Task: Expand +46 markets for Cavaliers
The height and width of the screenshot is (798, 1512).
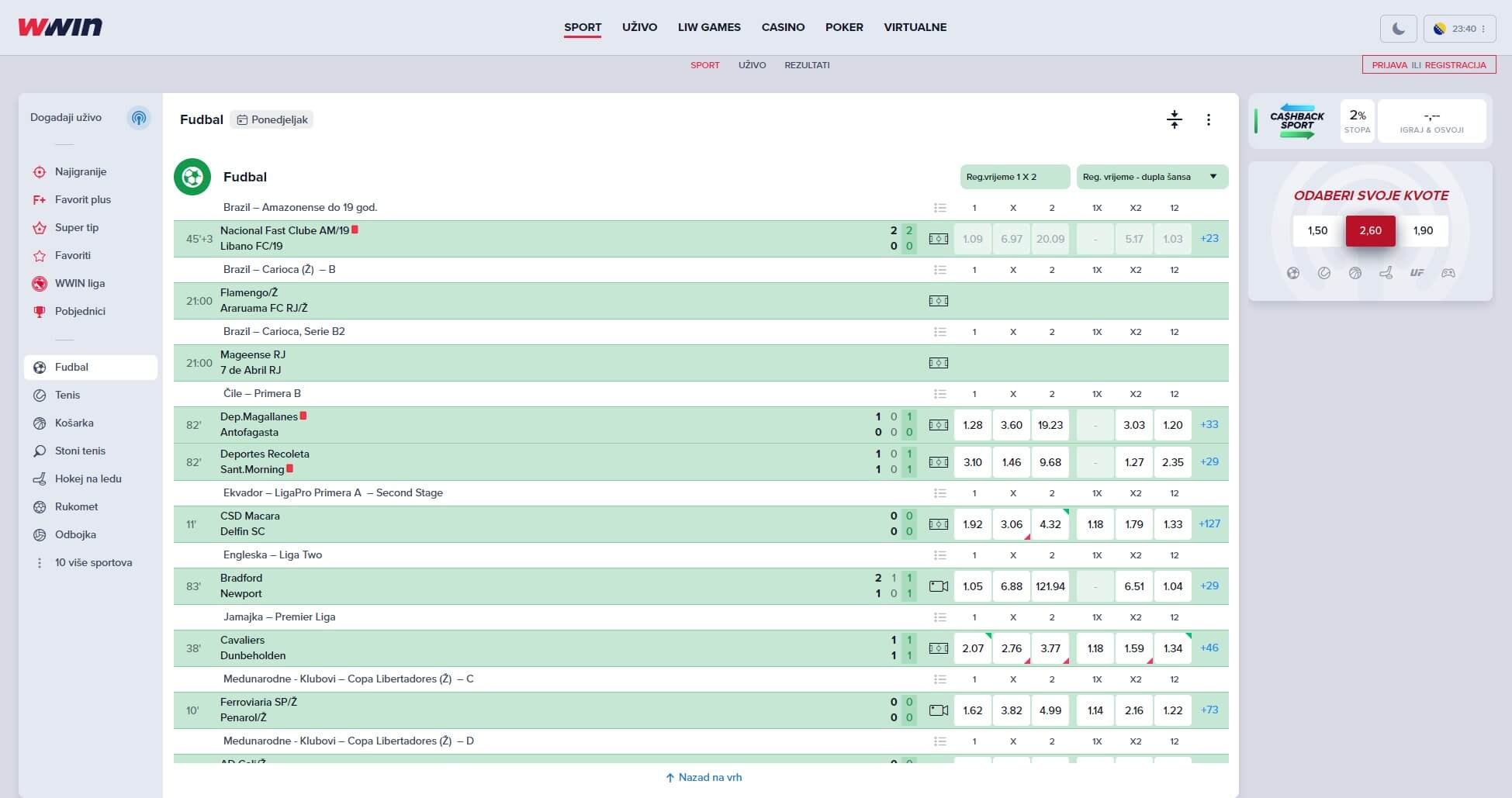Action: 1209,648
